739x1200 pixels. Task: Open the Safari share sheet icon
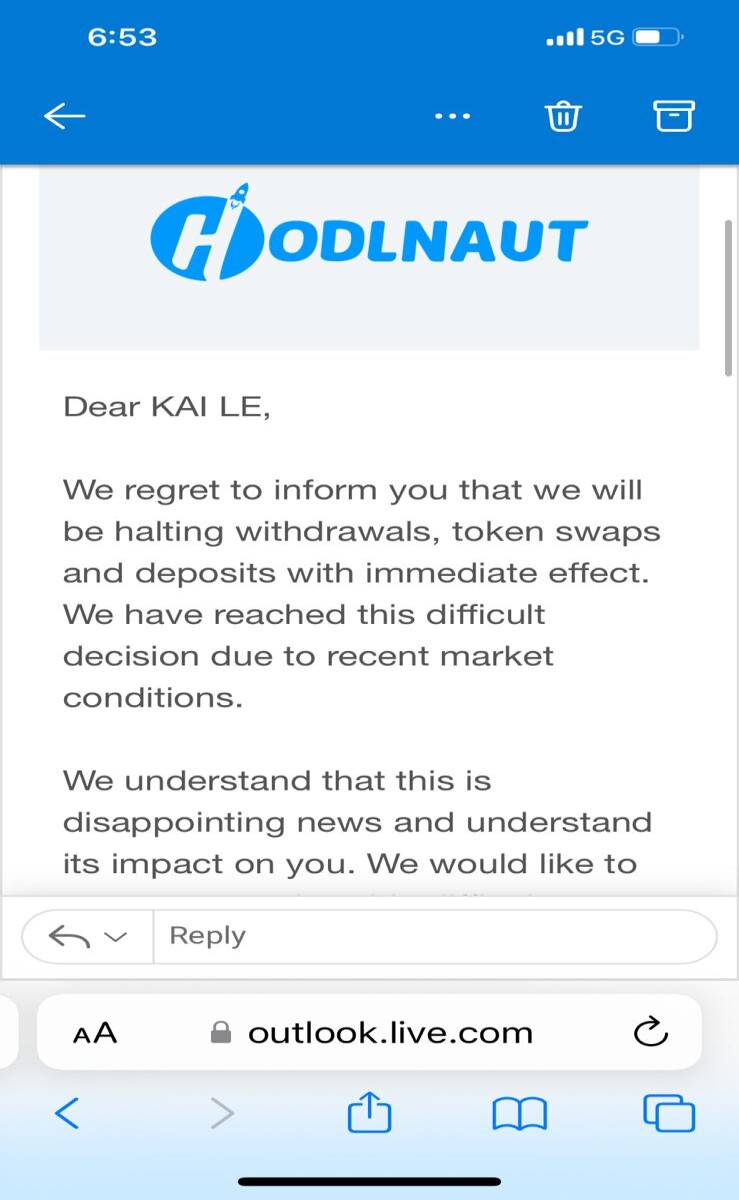pyautogui.click(x=369, y=1111)
